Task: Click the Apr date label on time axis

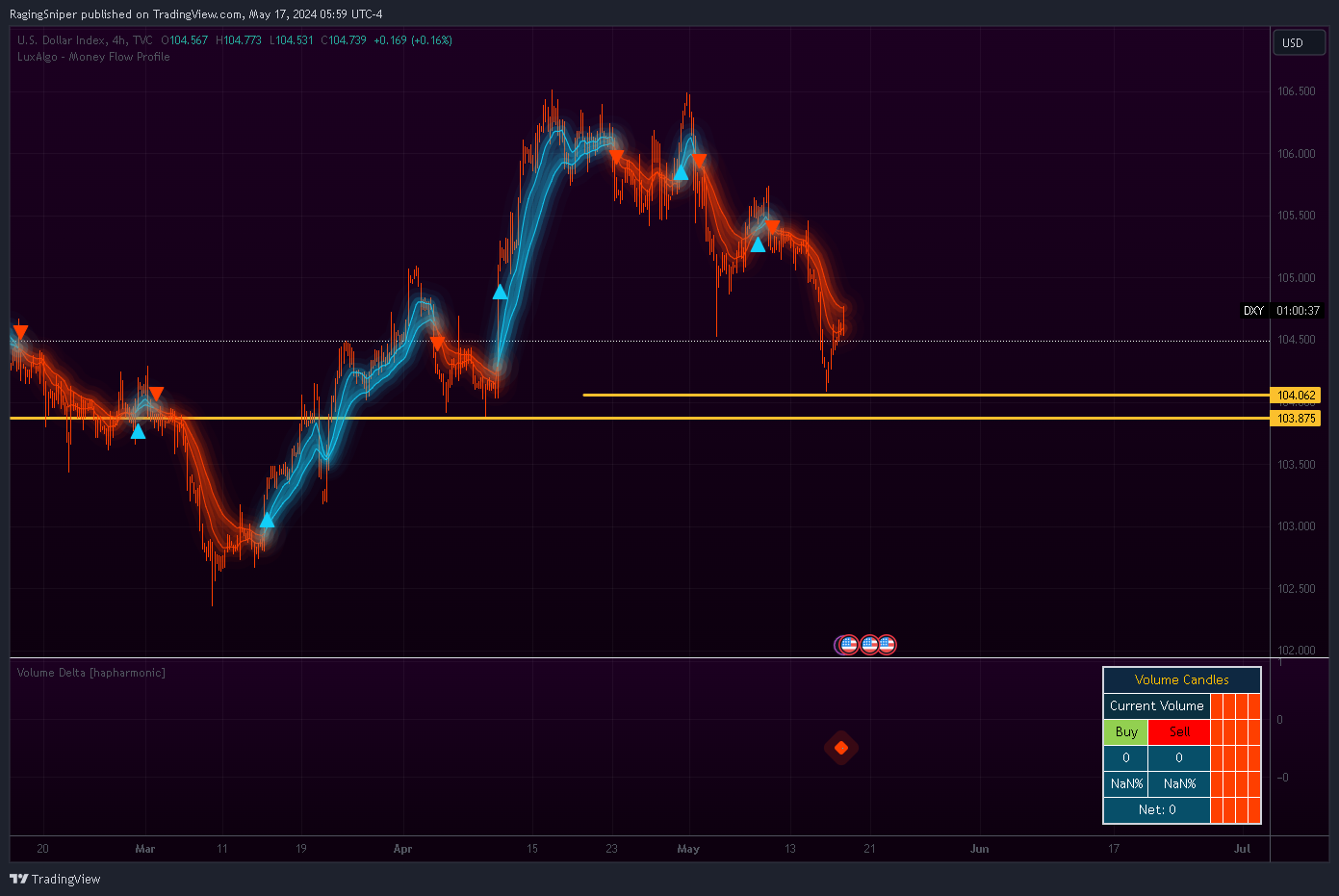Action: click(402, 849)
